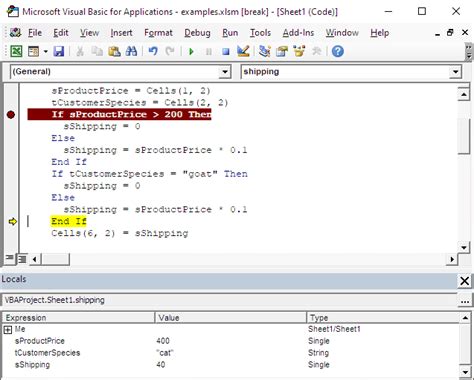Expand the Me entry in Locals

pyautogui.click(x=7, y=330)
